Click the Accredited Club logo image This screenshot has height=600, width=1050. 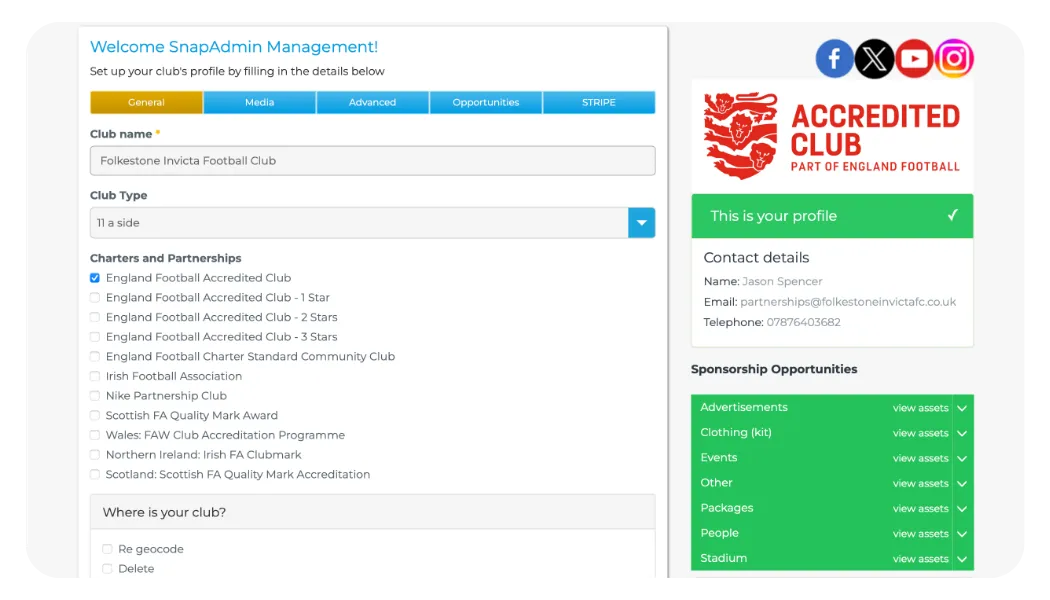[832, 137]
